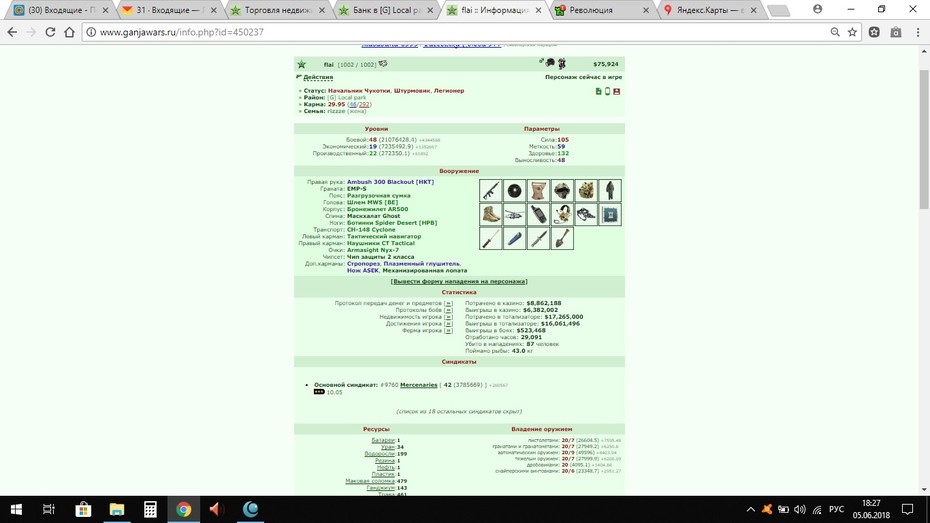Screen dimensions: 930x523
Task: Open the MWS helmet icon
Action: [562, 191]
